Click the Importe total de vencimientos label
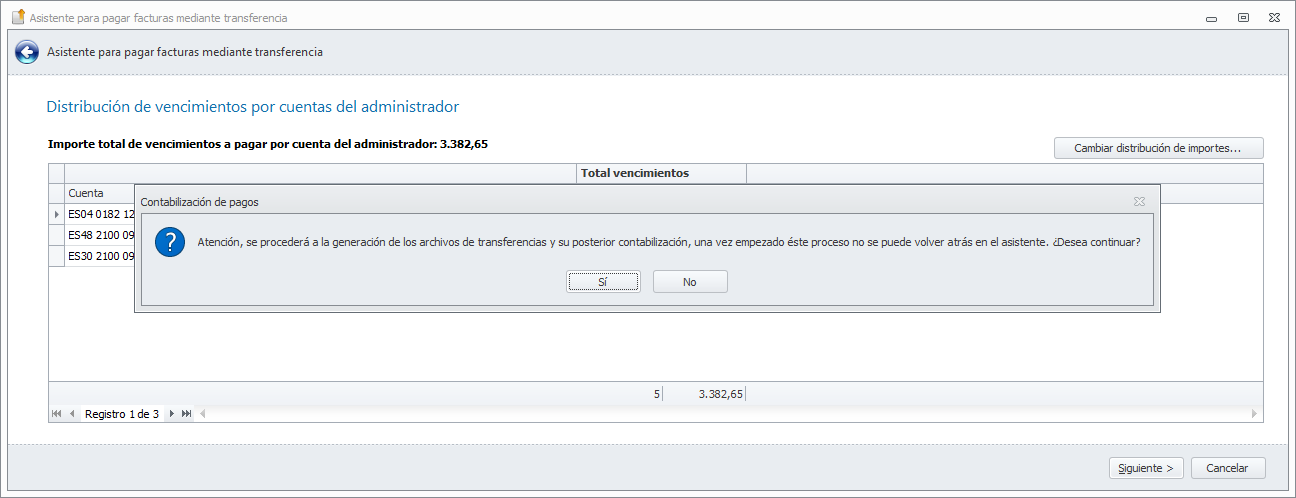The image size is (1296, 498). (x=268, y=144)
